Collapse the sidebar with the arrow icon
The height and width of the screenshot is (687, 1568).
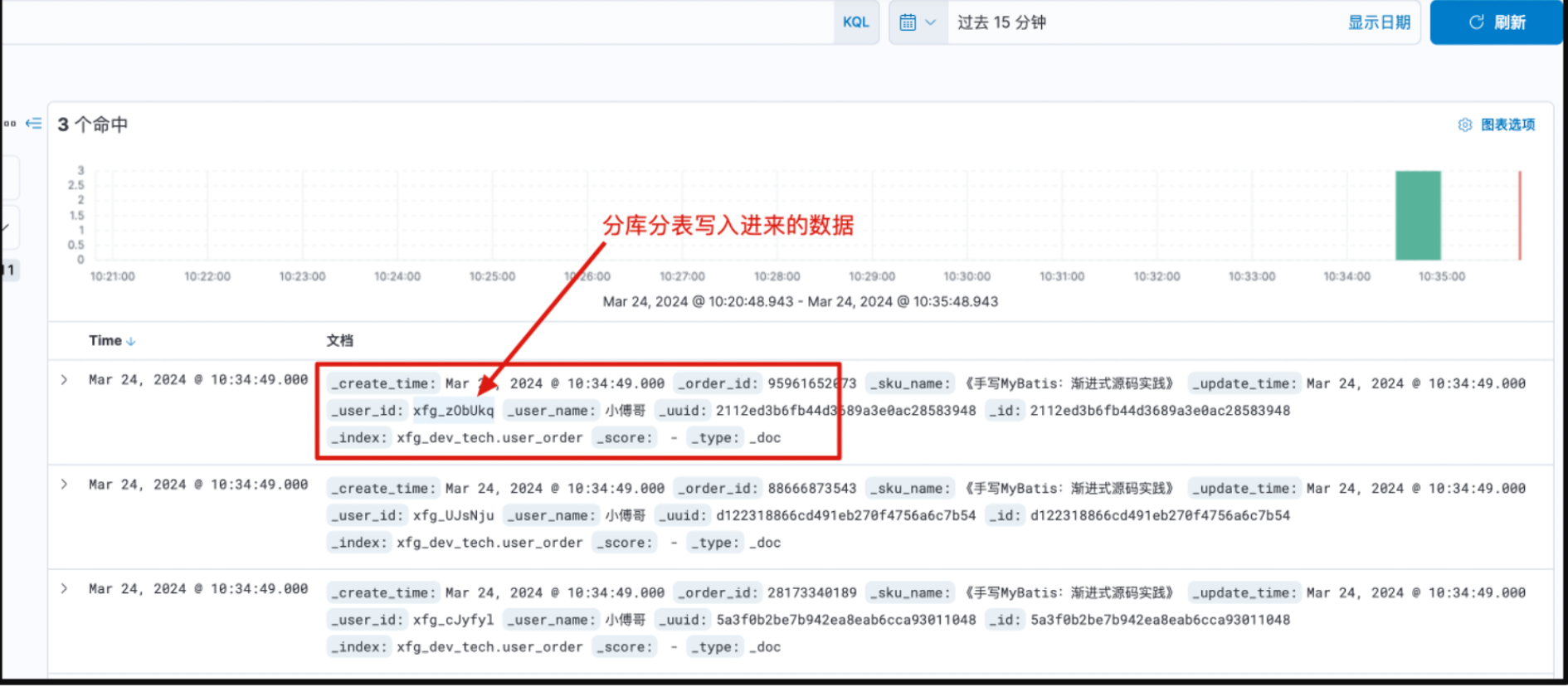[33, 124]
